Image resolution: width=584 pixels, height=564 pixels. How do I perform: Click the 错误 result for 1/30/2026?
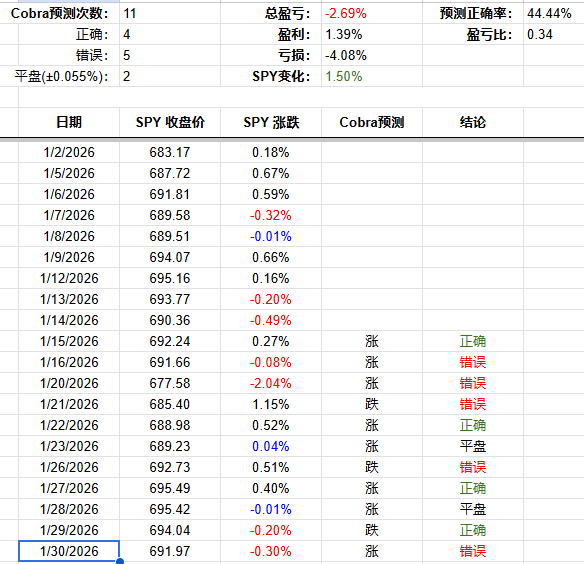point(473,551)
